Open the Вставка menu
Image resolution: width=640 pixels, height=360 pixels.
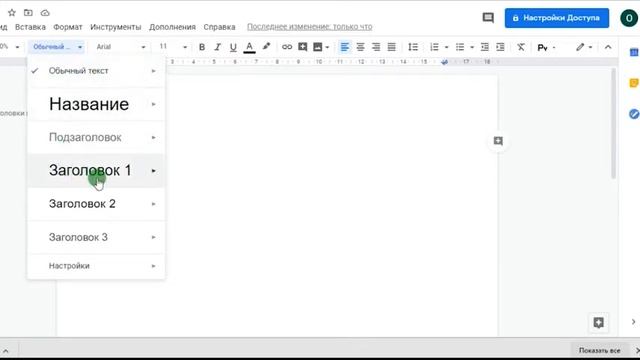[x=30, y=27]
